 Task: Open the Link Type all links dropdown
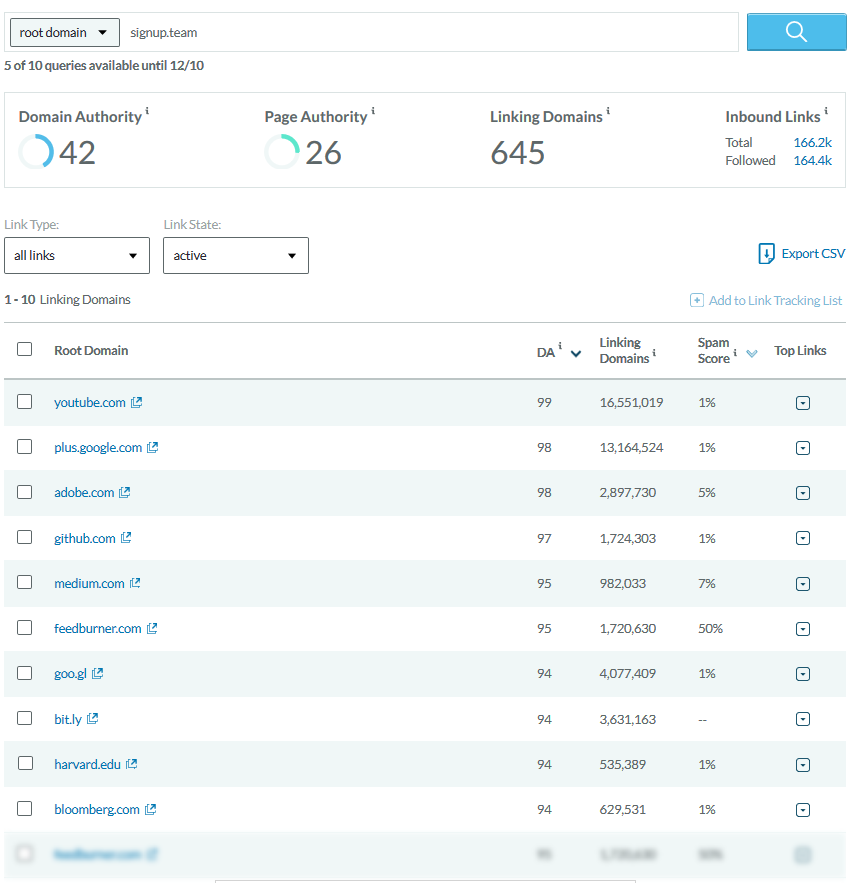77,256
